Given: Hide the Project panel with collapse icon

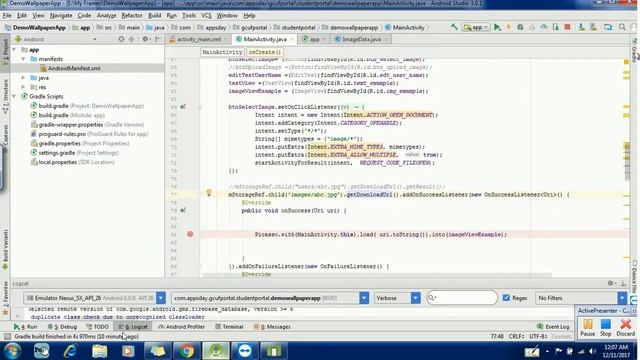Looking at the screenshot, I should click(x=158, y=39).
